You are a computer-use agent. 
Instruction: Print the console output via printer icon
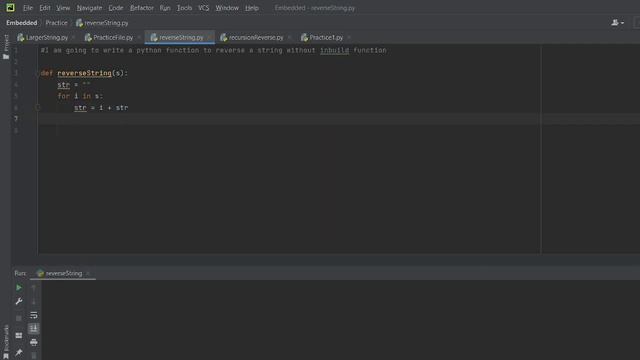click(34, 342)
